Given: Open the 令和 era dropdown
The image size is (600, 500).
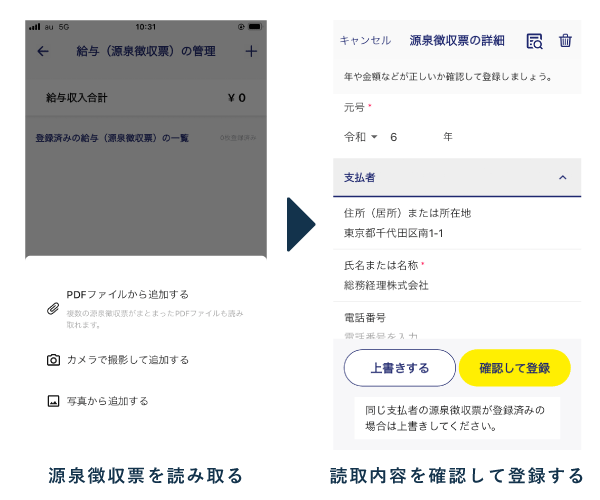Looking at the screenshot, I should coord(360,137).
